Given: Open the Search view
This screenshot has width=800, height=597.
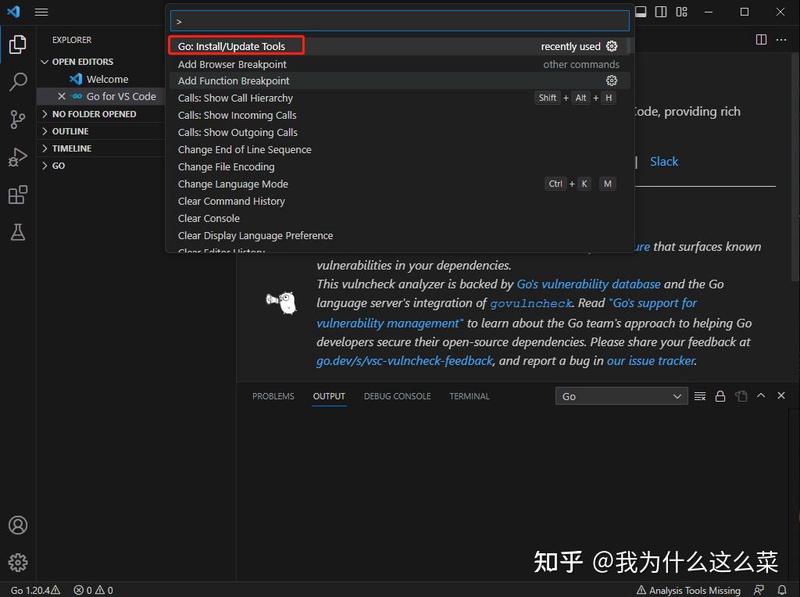Looking at the screenshot, I should (18, 82).
